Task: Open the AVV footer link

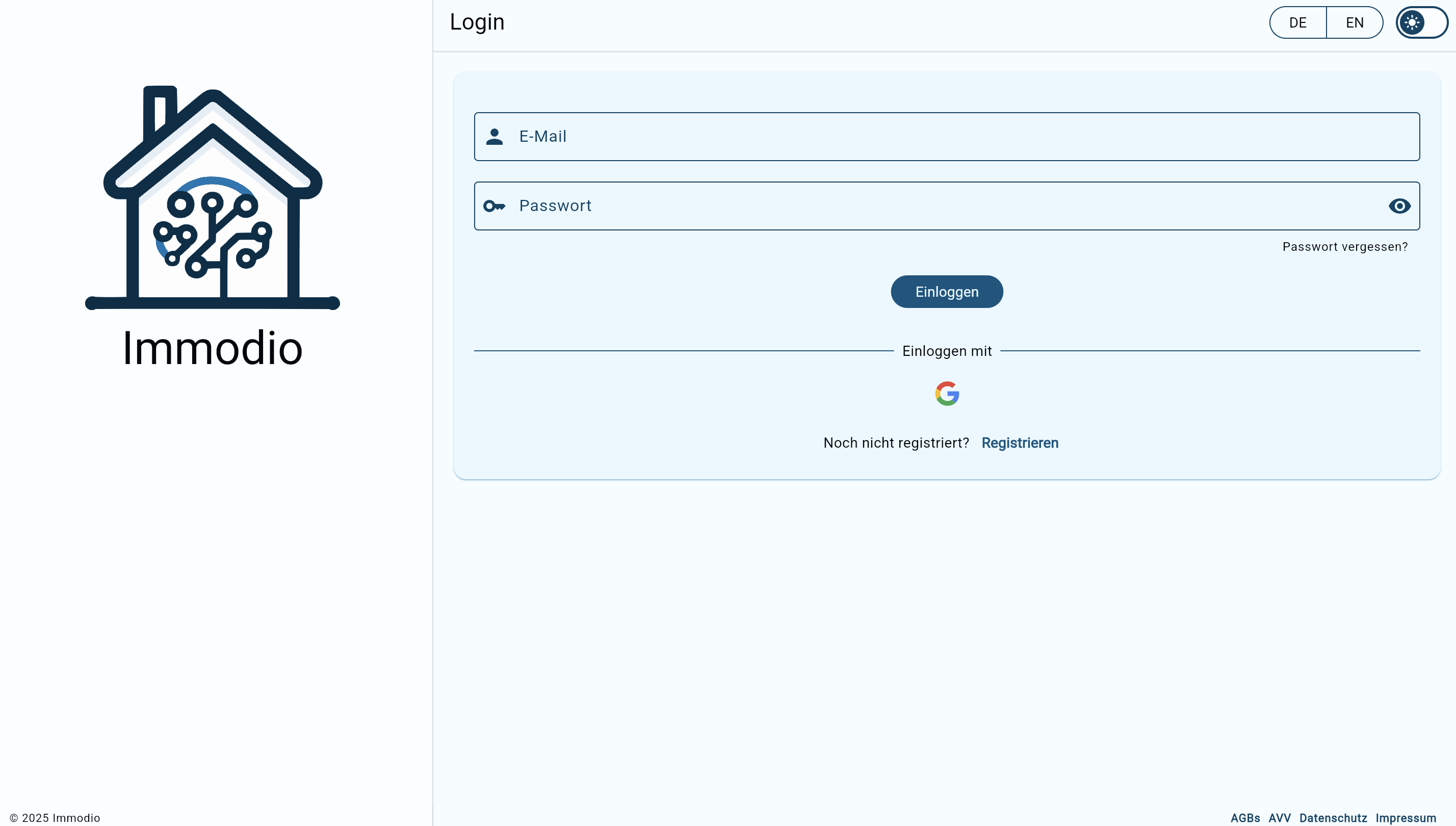Action: pos(1279,818)
